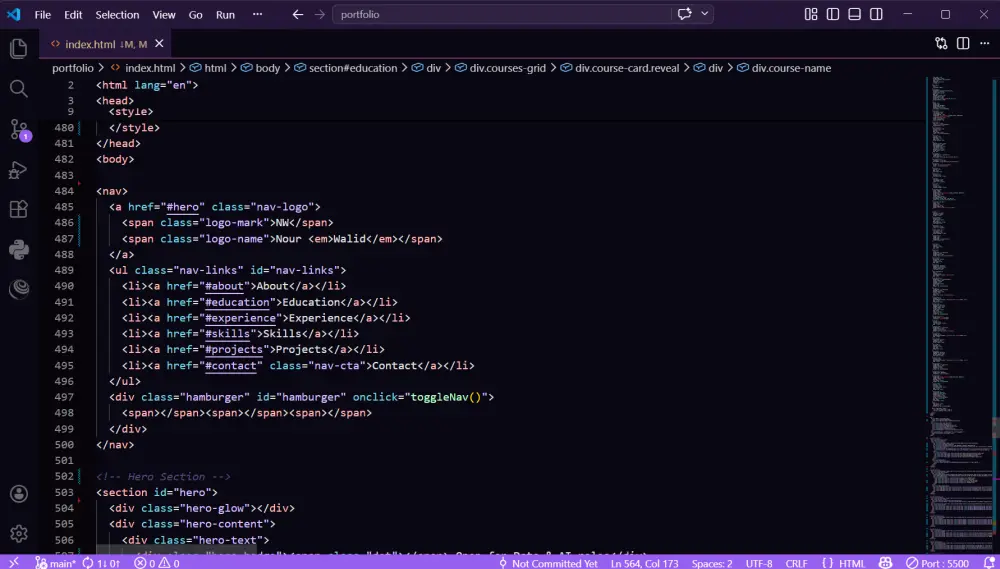This screenshot has width=1000, height=569.
Task: Open the Python extension panel in activity bar
Action: click(x=18, y=249)
